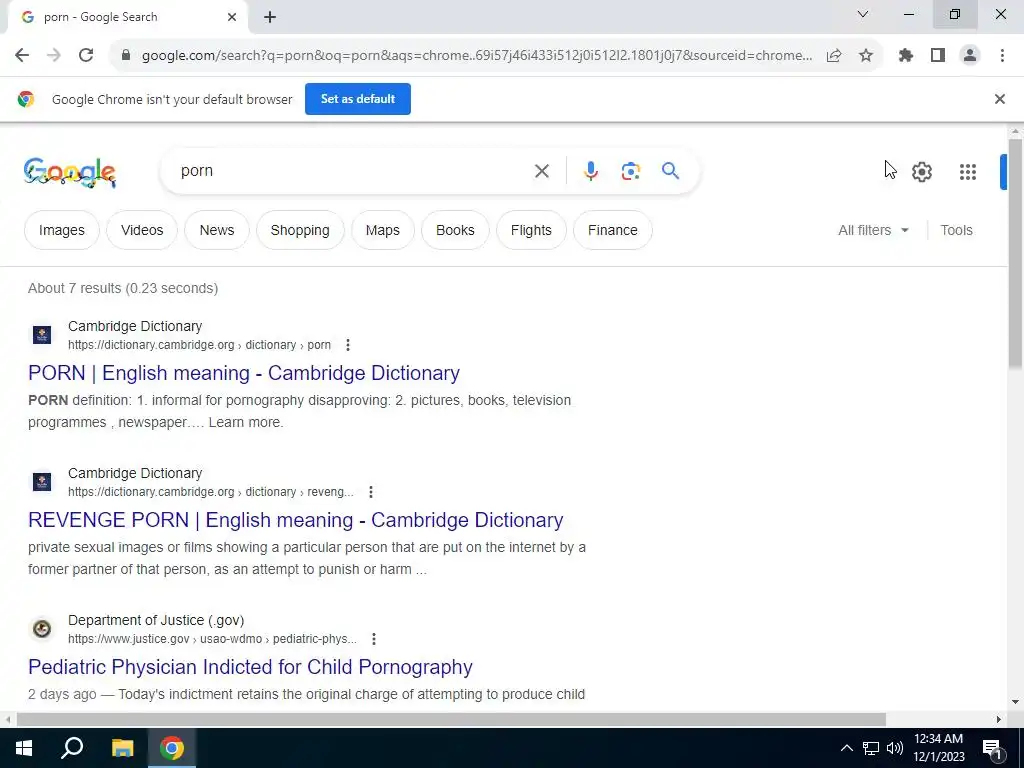
Task: Open a new tab with the plus button
Action: [x=270, y=18]
